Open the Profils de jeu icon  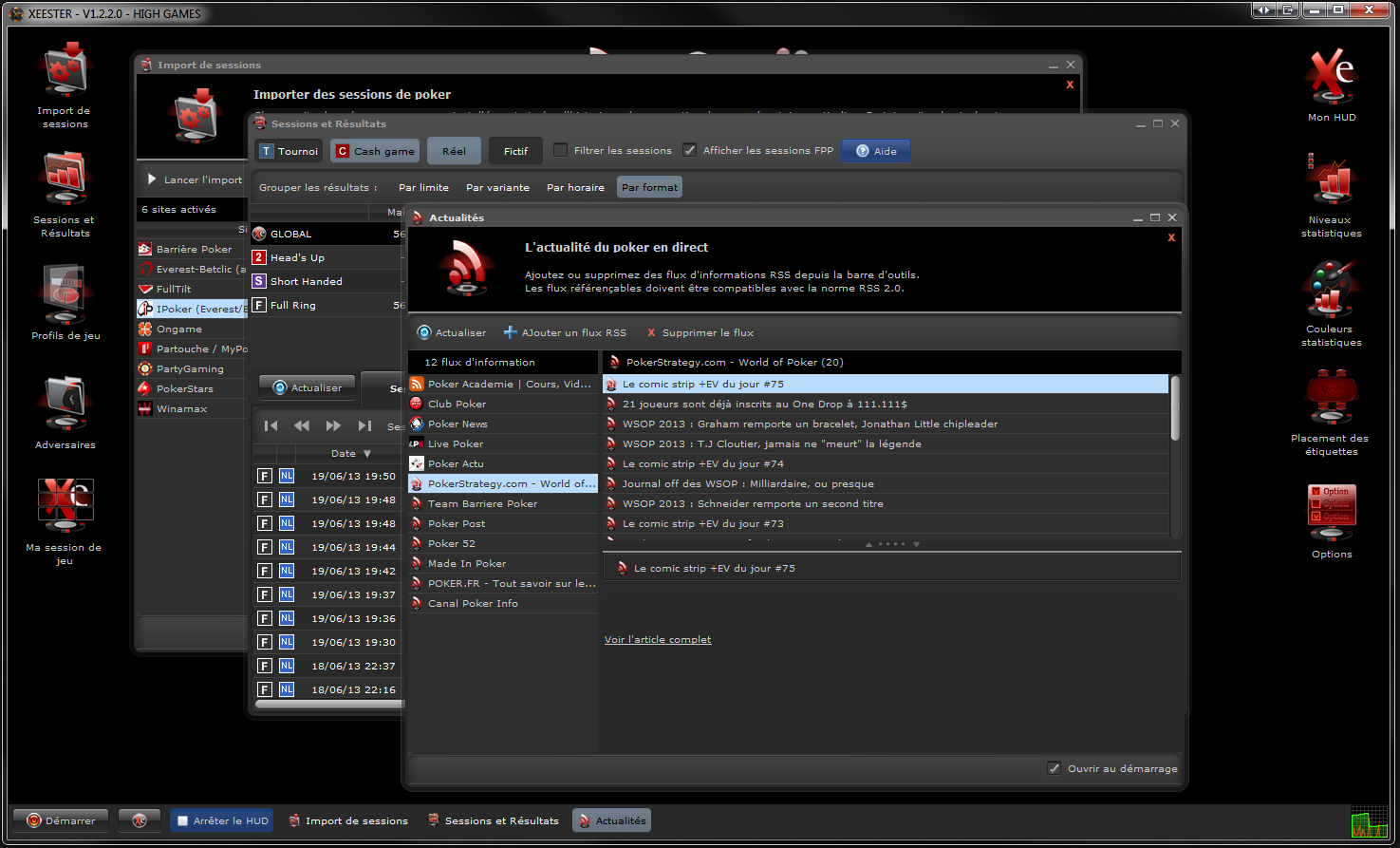click(x=65, y=303)
